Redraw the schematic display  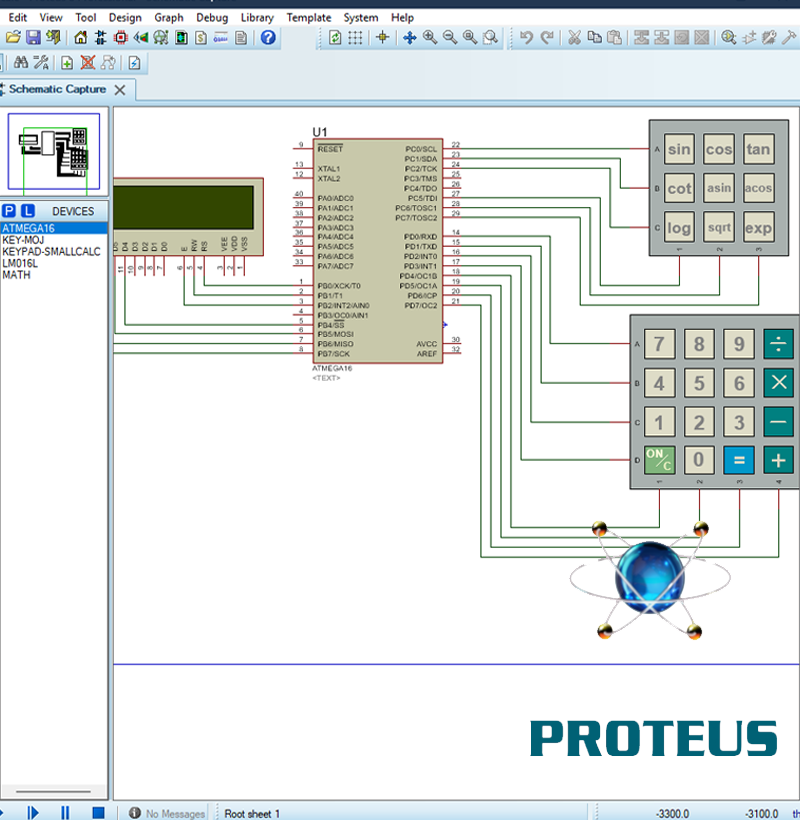335,38
